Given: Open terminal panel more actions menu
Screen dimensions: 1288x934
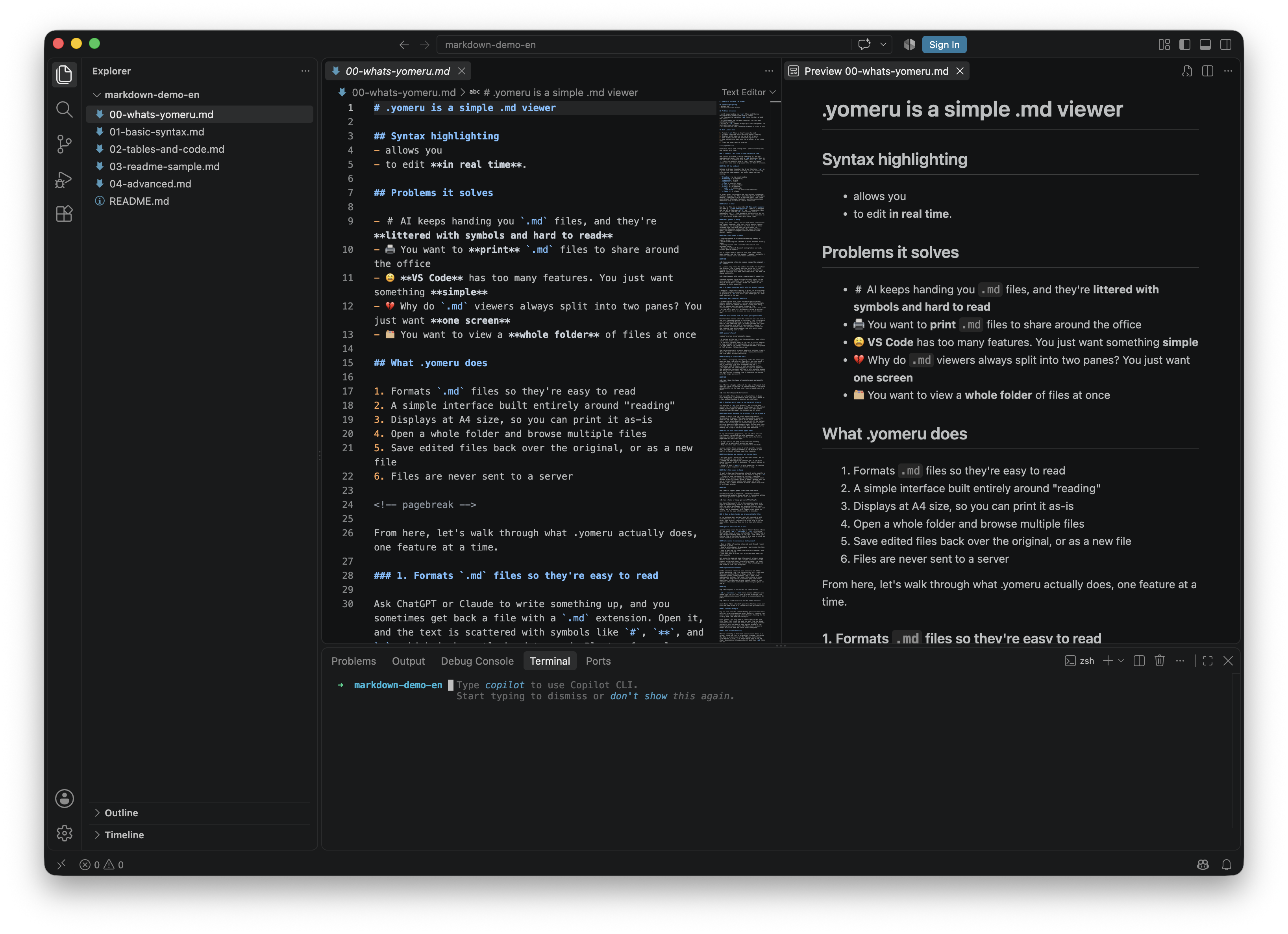Looking at the screenshot, I should click(1180, 661).
